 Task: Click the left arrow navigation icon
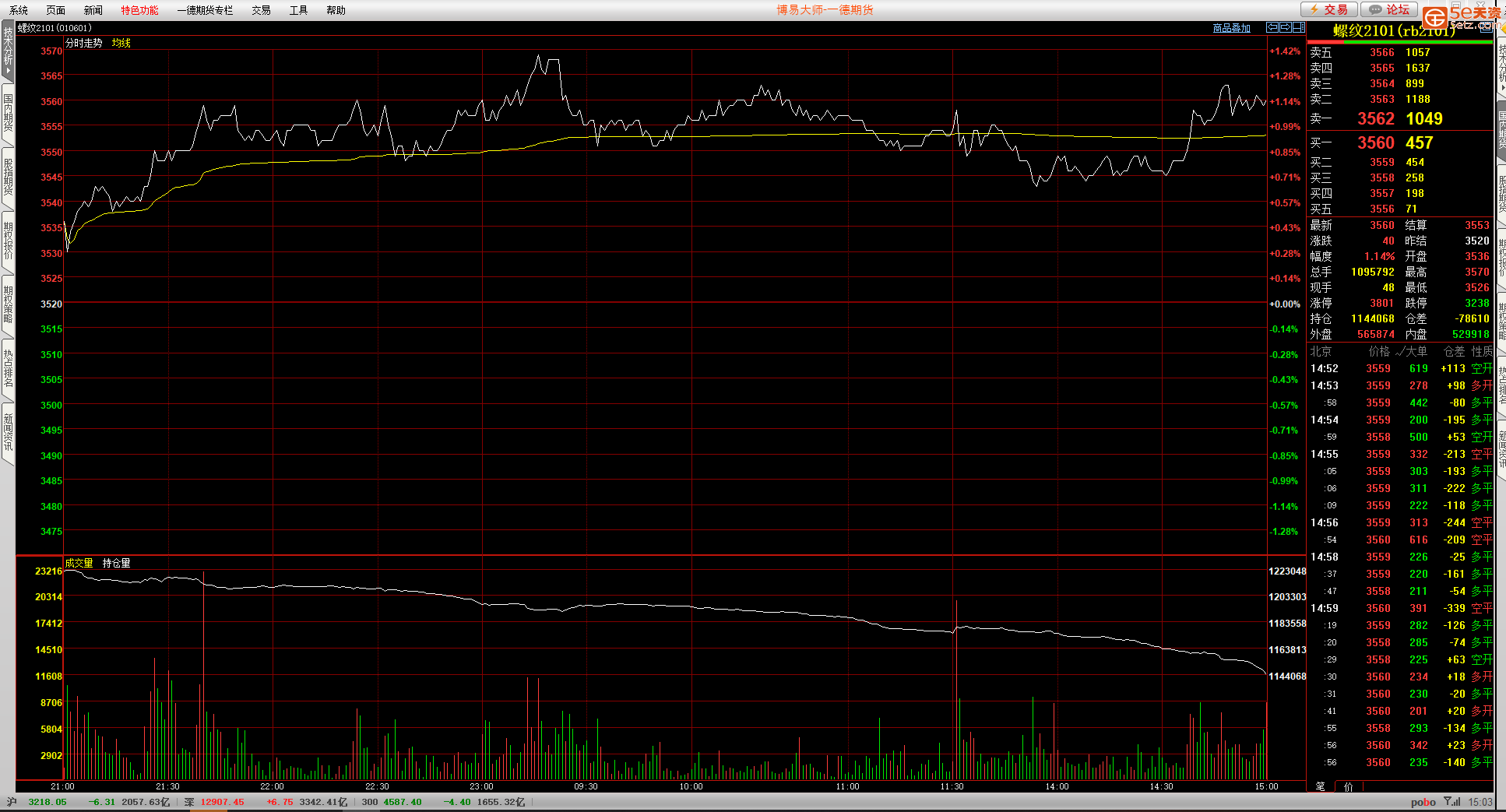(1272, 27)
